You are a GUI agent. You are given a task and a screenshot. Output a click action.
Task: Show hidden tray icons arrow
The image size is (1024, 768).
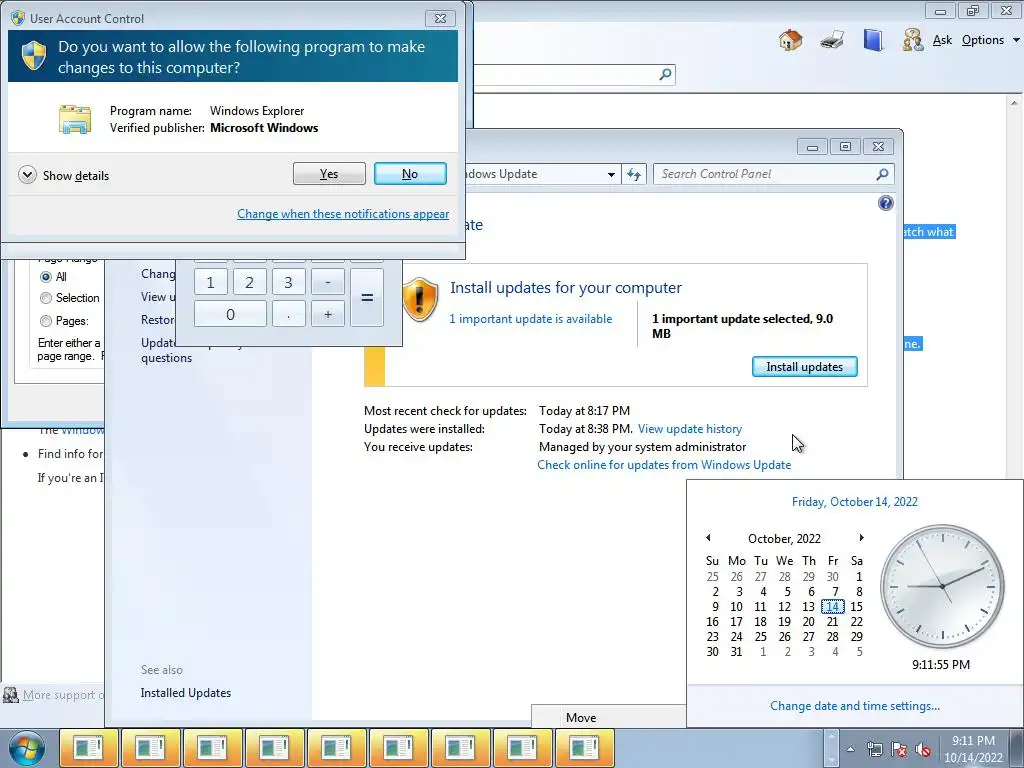click(x=850, y=749)
